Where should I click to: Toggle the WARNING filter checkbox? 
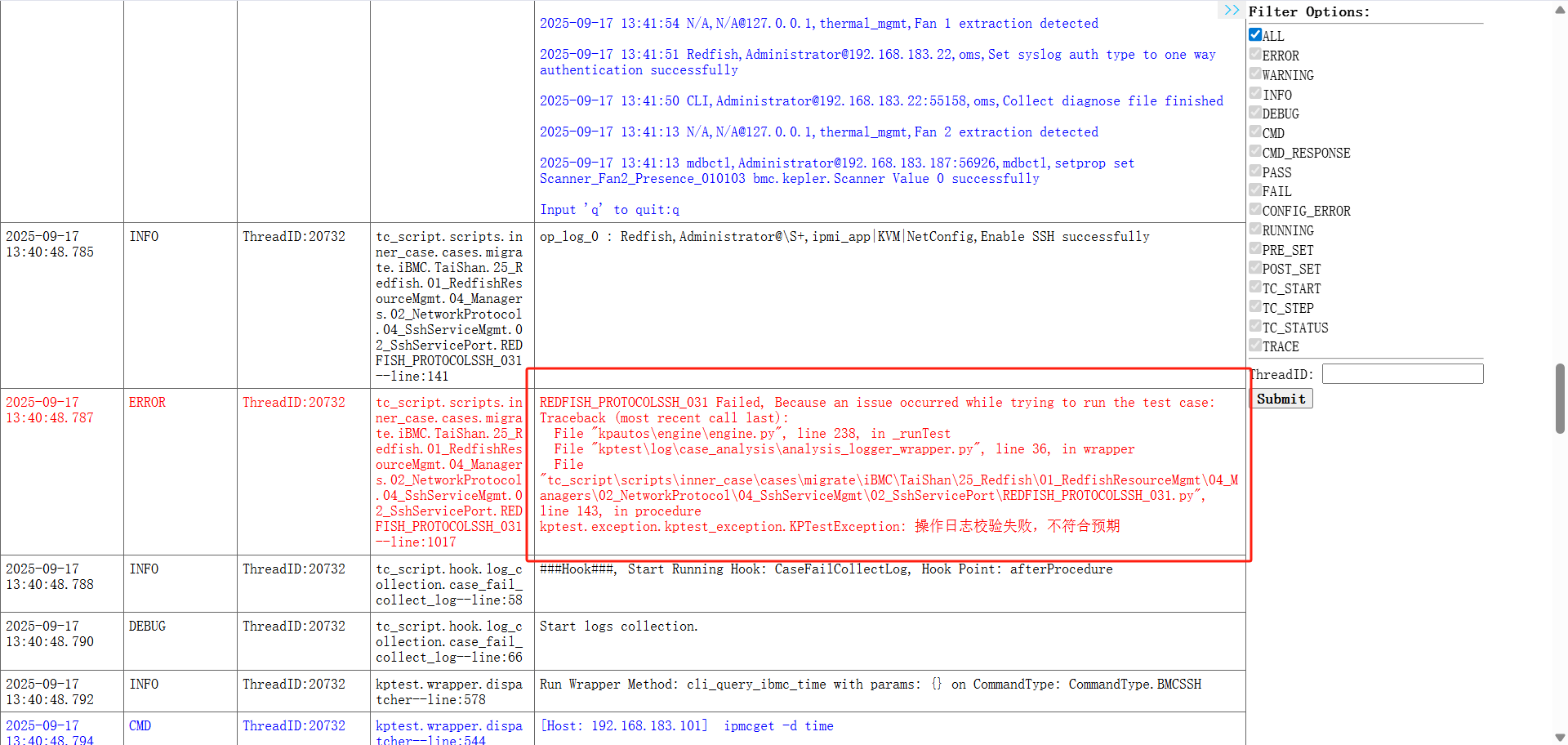click(x=1255, y=74)
